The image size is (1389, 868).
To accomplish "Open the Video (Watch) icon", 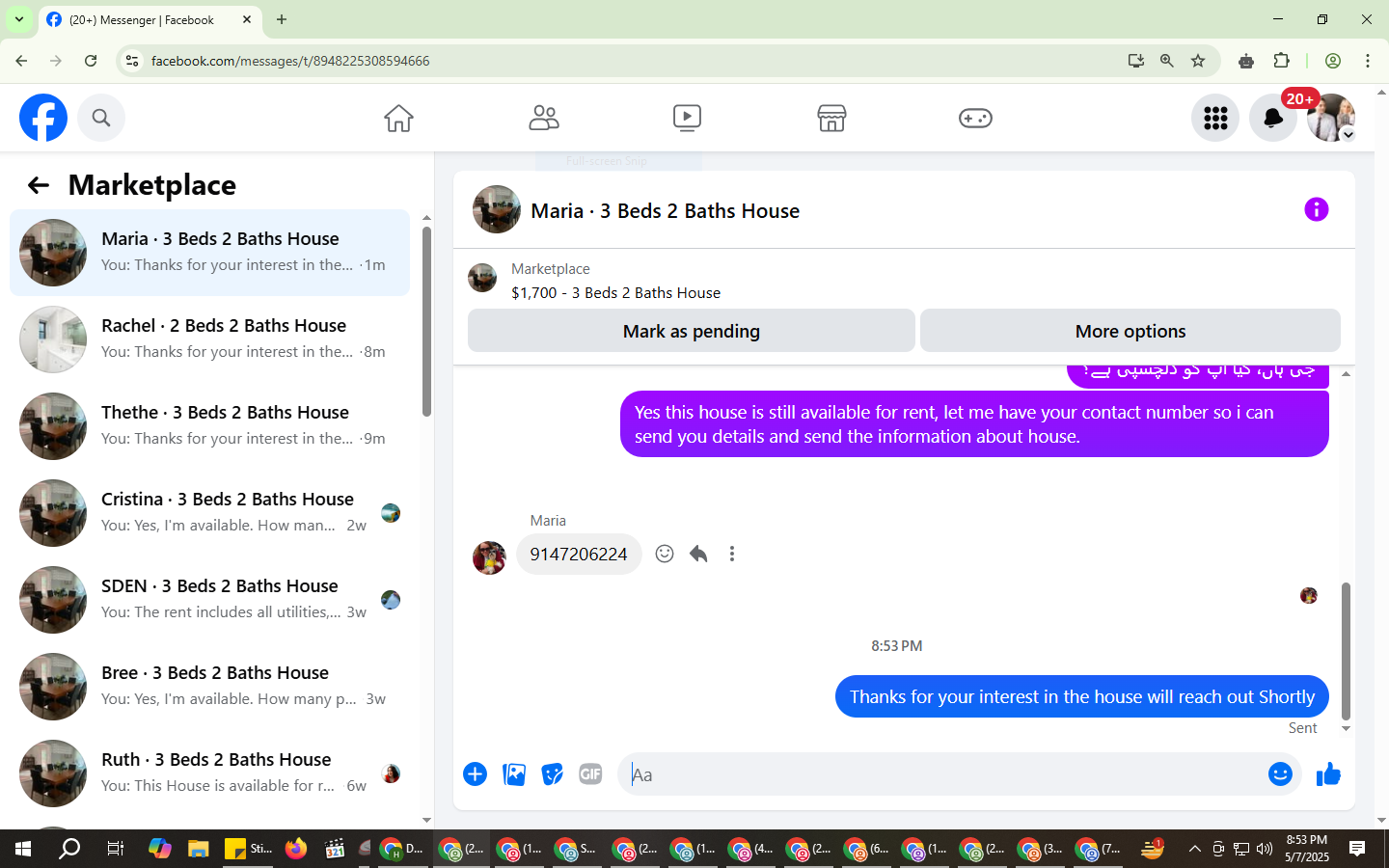I will click(687, 118).
